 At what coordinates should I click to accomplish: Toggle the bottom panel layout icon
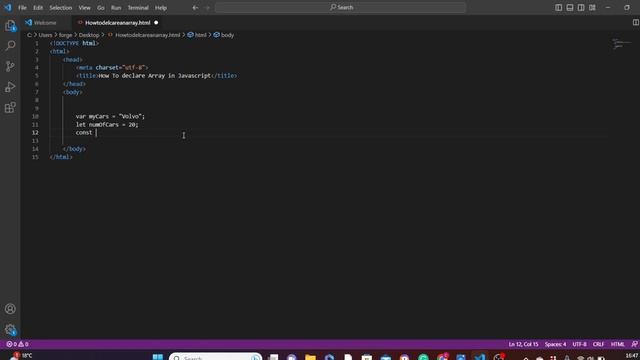click(x=570, y=7)
